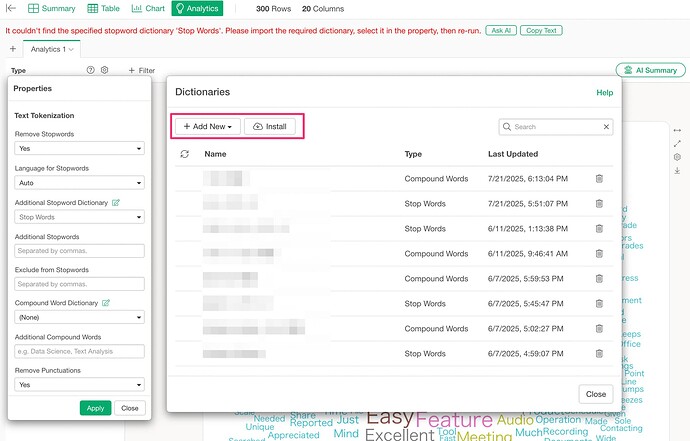Click diagonal expand icon at right edge
Image resolution: width=690 pixels, height=441 pixels.
(677, 143)
